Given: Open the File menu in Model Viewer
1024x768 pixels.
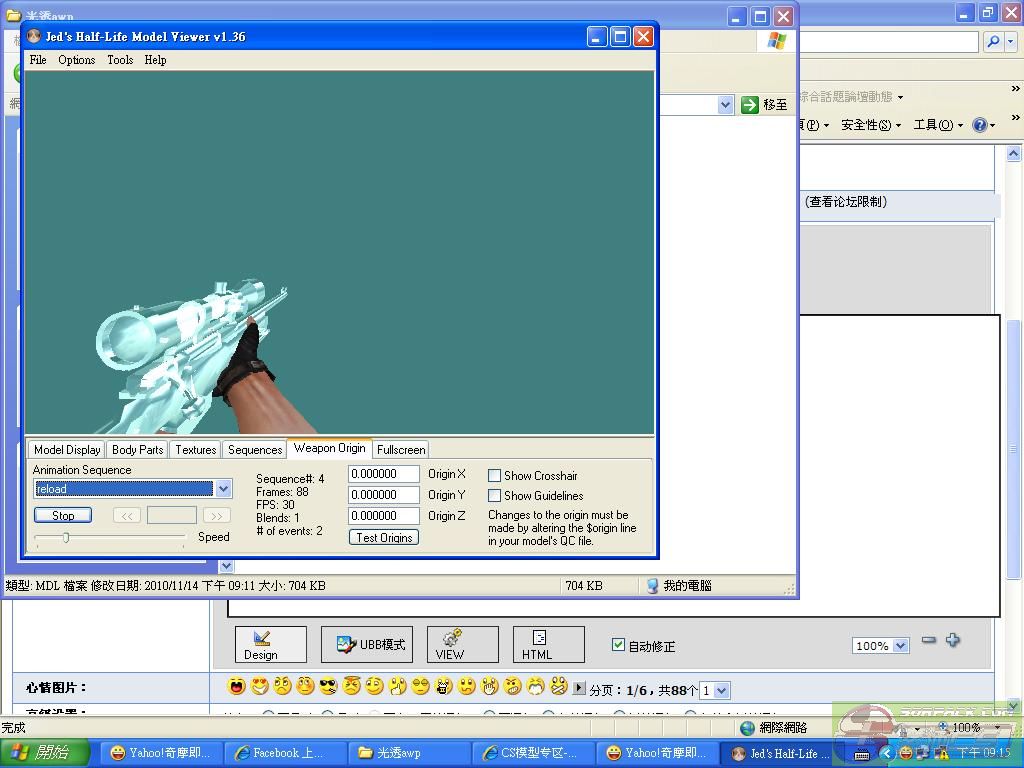Looking at the screenshot, I should click(38, 59).
